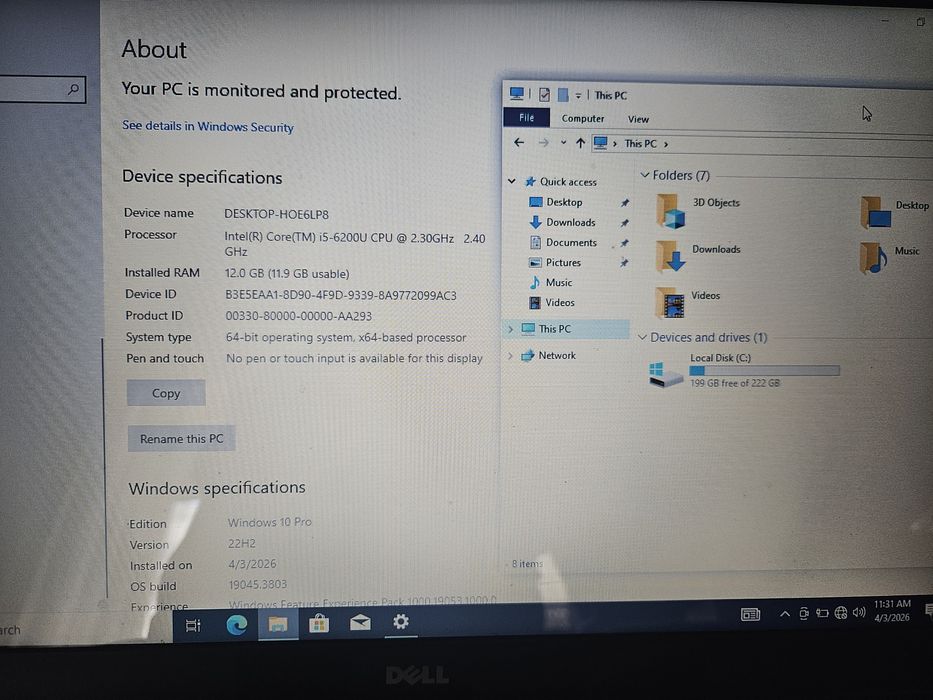Viewport: 933px width, 700px height.
Task: Click pin icon next to Pictures
Action: pos(624,262)
